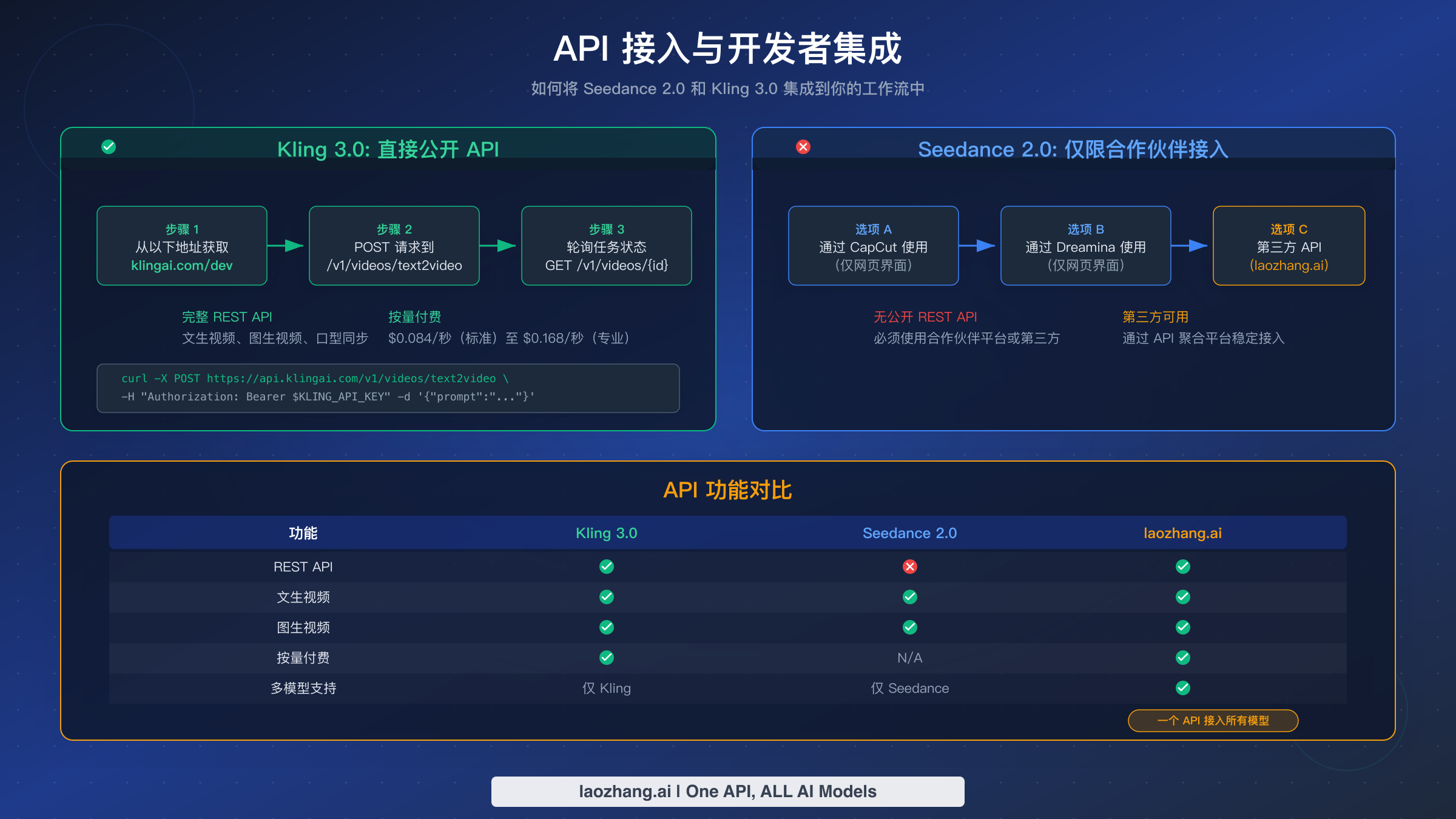1456x819 pixels.
Task: Click the red X in Seedance REST API cell
Action: coord(909,567)
